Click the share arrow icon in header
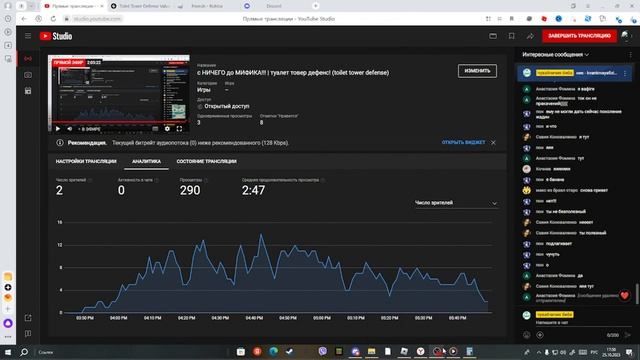 (x=530, y=36)
